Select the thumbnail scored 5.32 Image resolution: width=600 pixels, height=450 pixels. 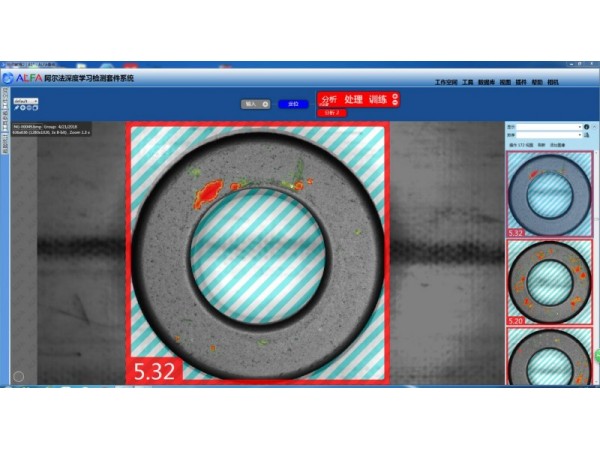click(549, 193)
